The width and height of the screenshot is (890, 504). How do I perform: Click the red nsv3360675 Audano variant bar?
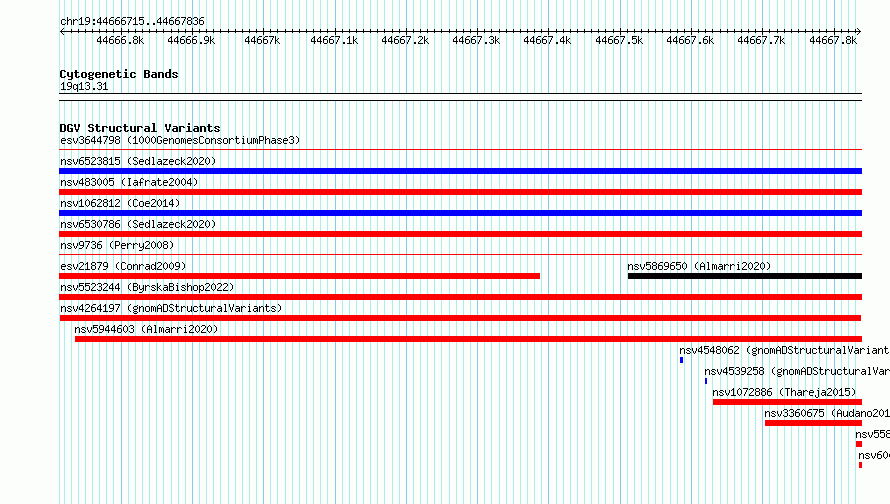tap(813, 423)
